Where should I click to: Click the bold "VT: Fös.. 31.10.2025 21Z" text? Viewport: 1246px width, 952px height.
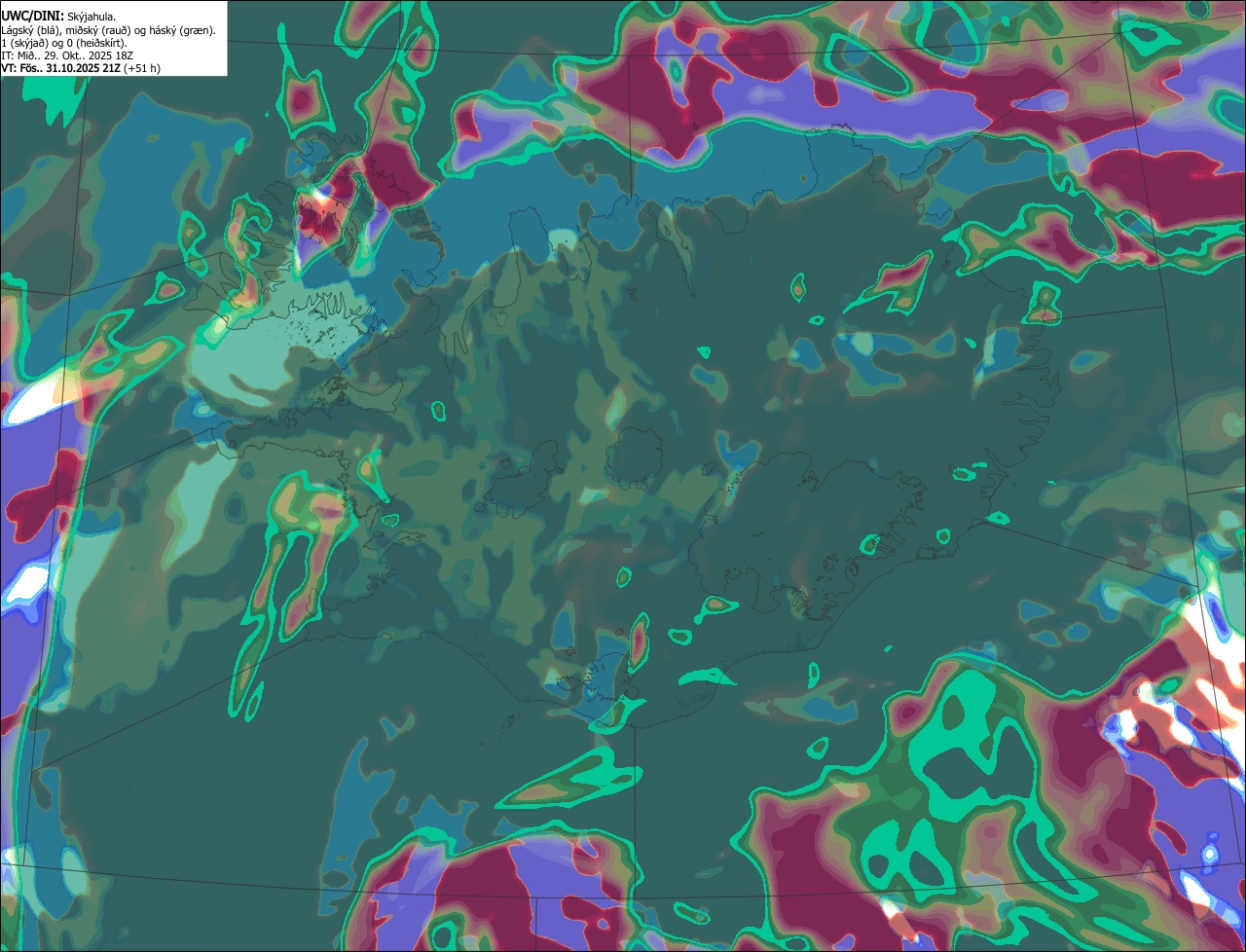click(60, 68)
